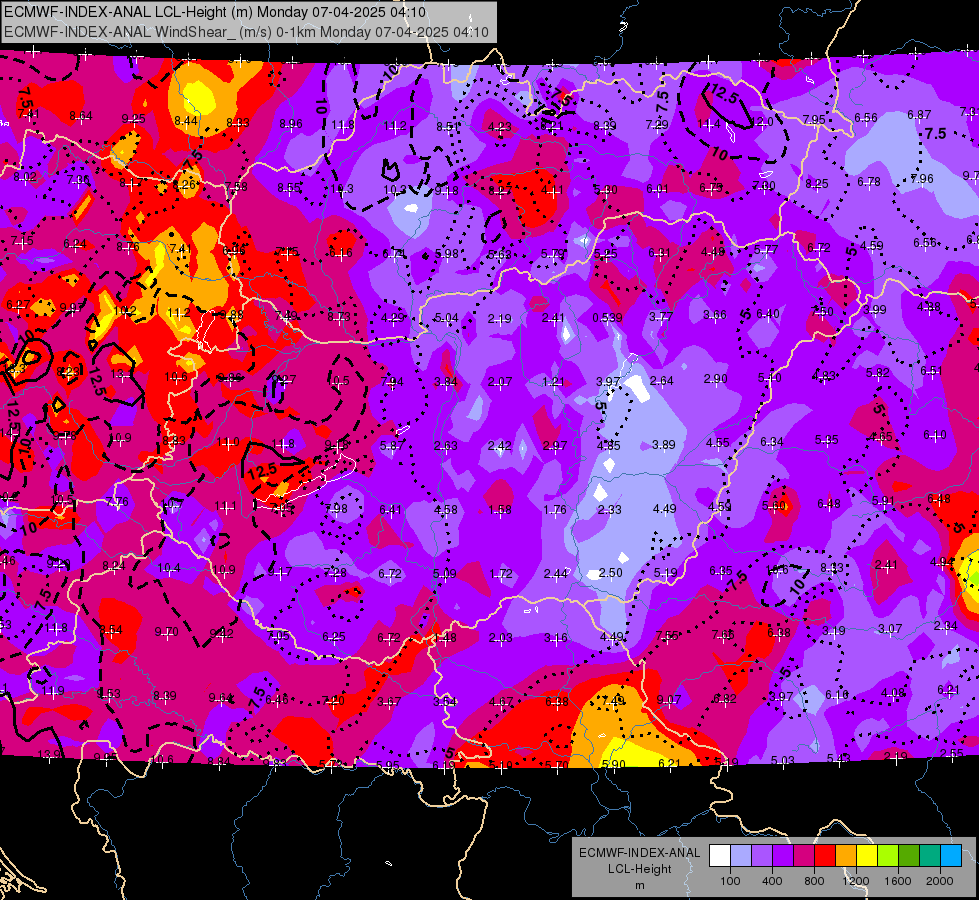Click the '6.34' grid value
979x900 pixels.
tap(772, 442)
